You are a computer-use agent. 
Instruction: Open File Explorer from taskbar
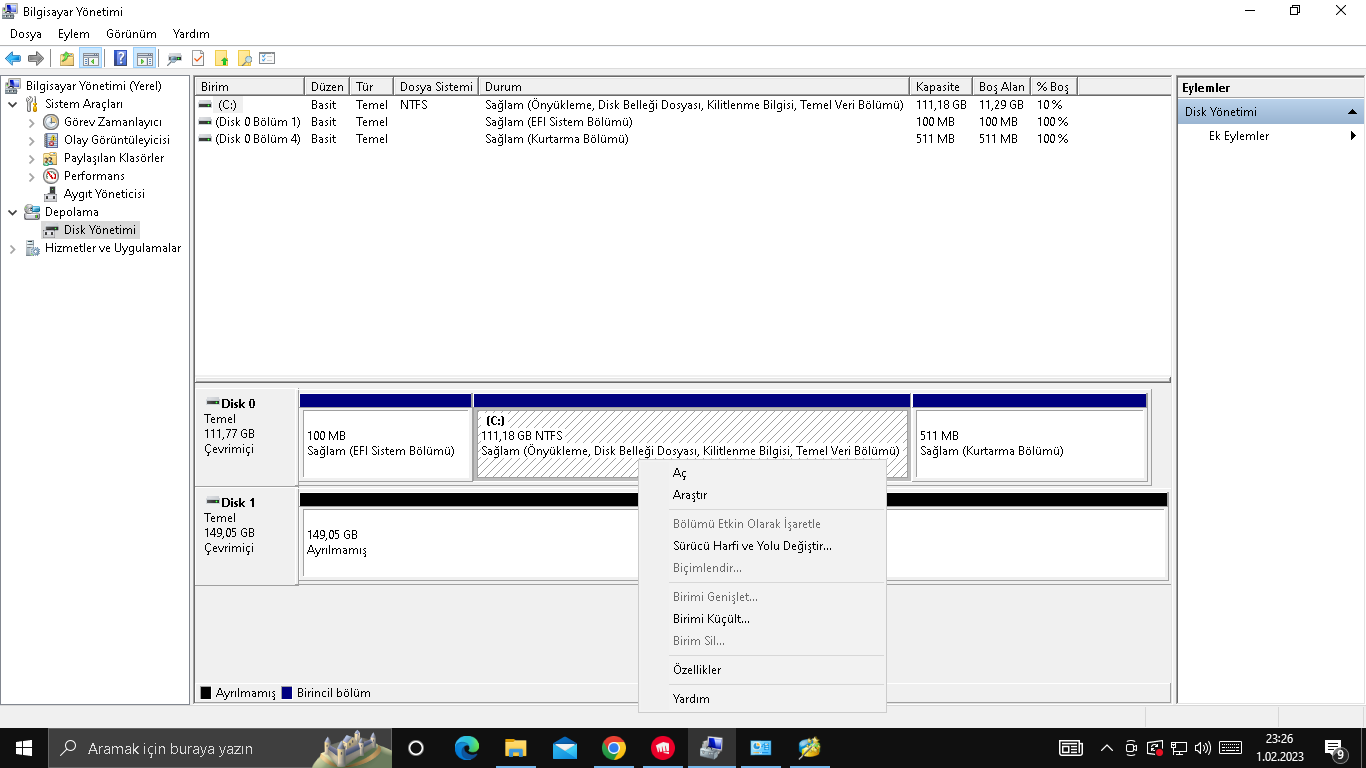pyautogui.click(x=516, y=748)
